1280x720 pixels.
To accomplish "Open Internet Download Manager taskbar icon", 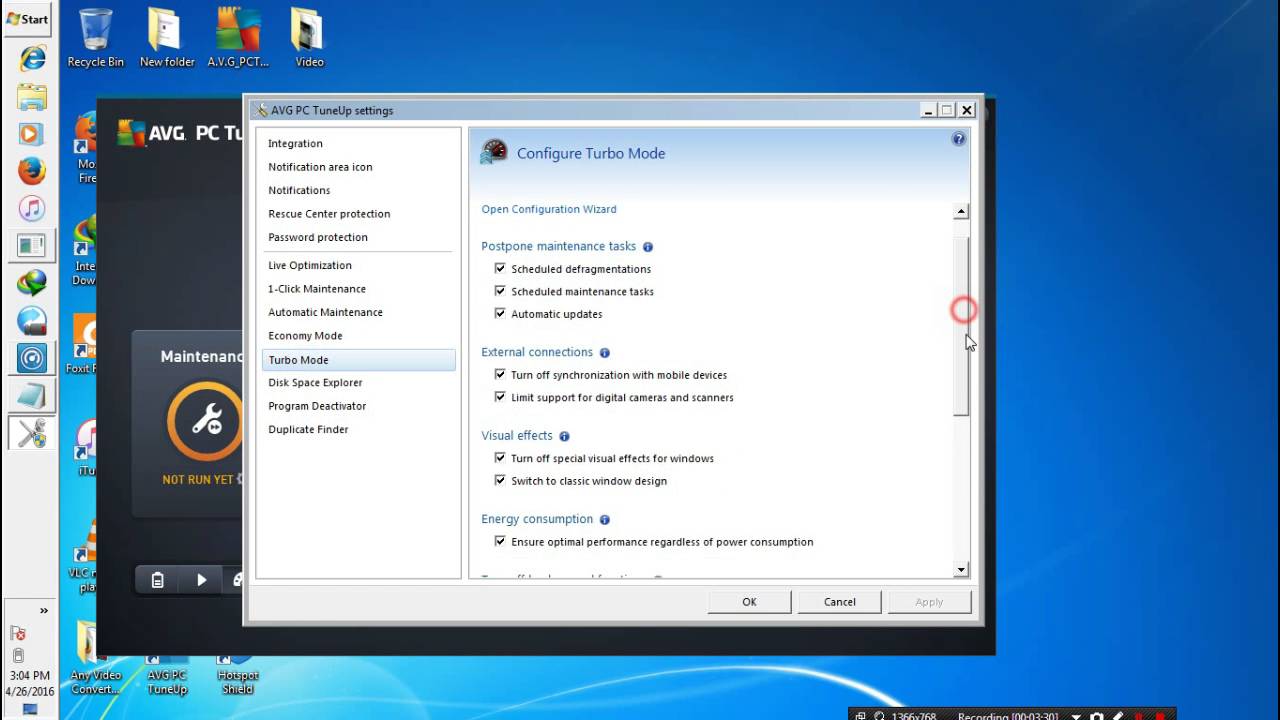I will pos(32,283).
